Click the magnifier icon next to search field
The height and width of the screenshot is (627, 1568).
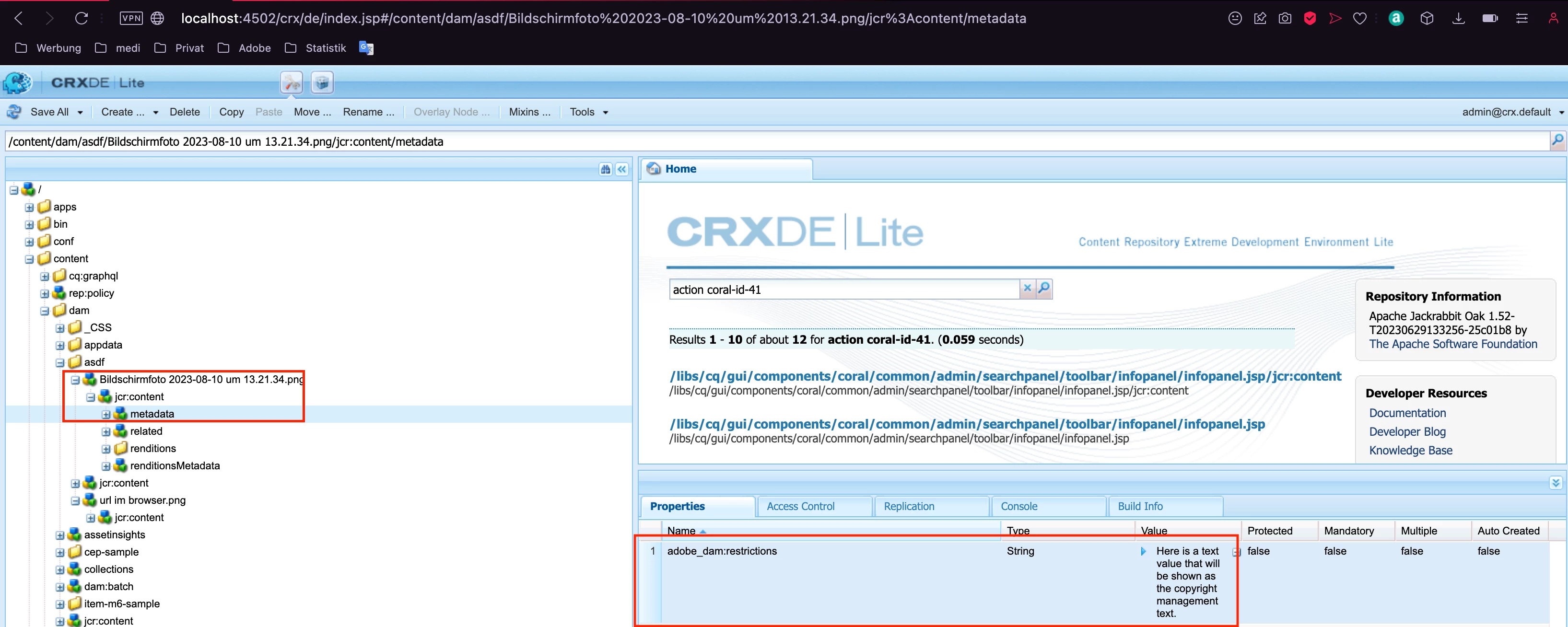(x=1044, y=289)
